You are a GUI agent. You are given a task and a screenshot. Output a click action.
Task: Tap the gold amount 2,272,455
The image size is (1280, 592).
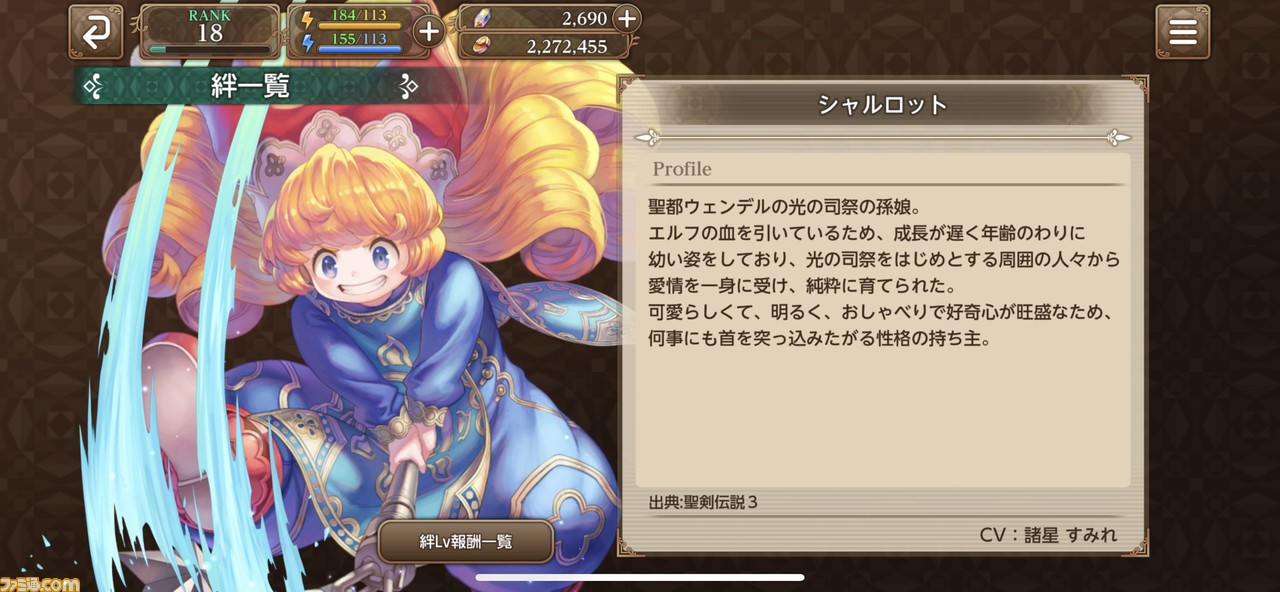tap(567, 46)
